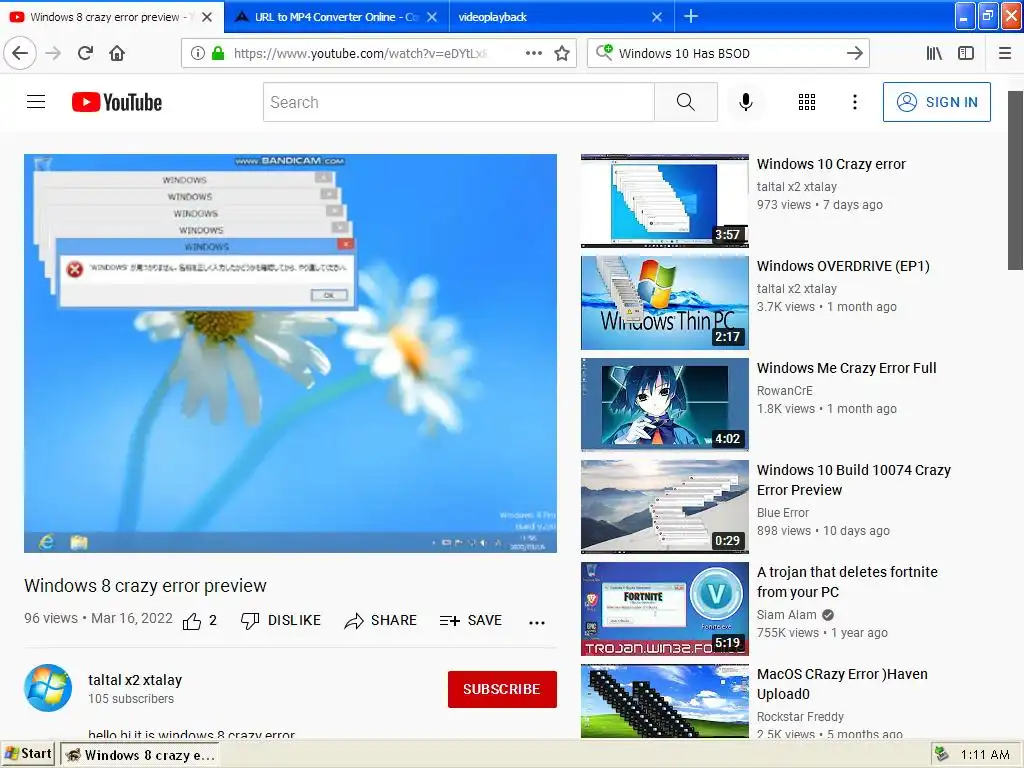Click the SIGN IN button

tap(936, 102)
